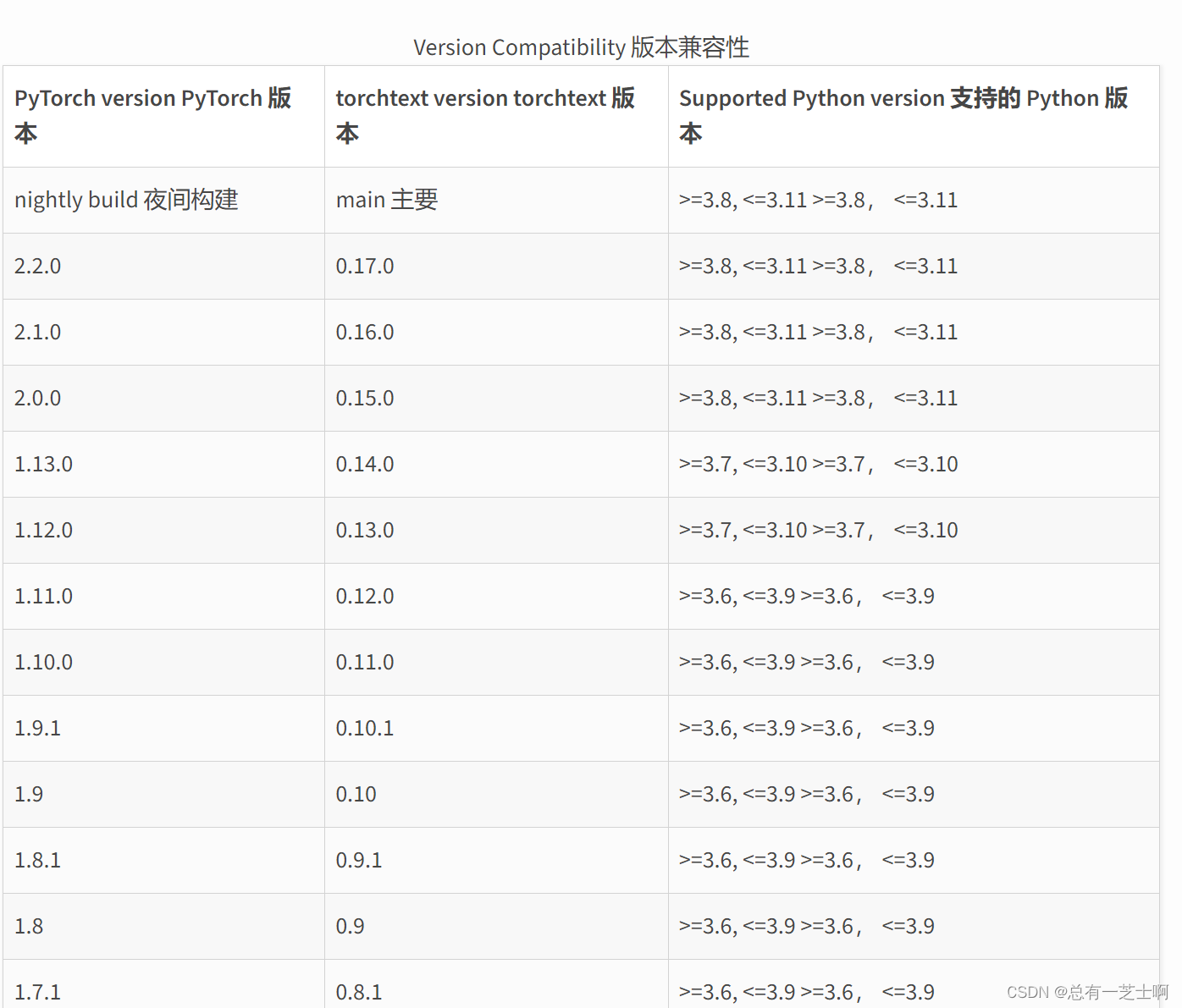Click the Python version cell in the 1.8 row

click(x=914, y=927)
